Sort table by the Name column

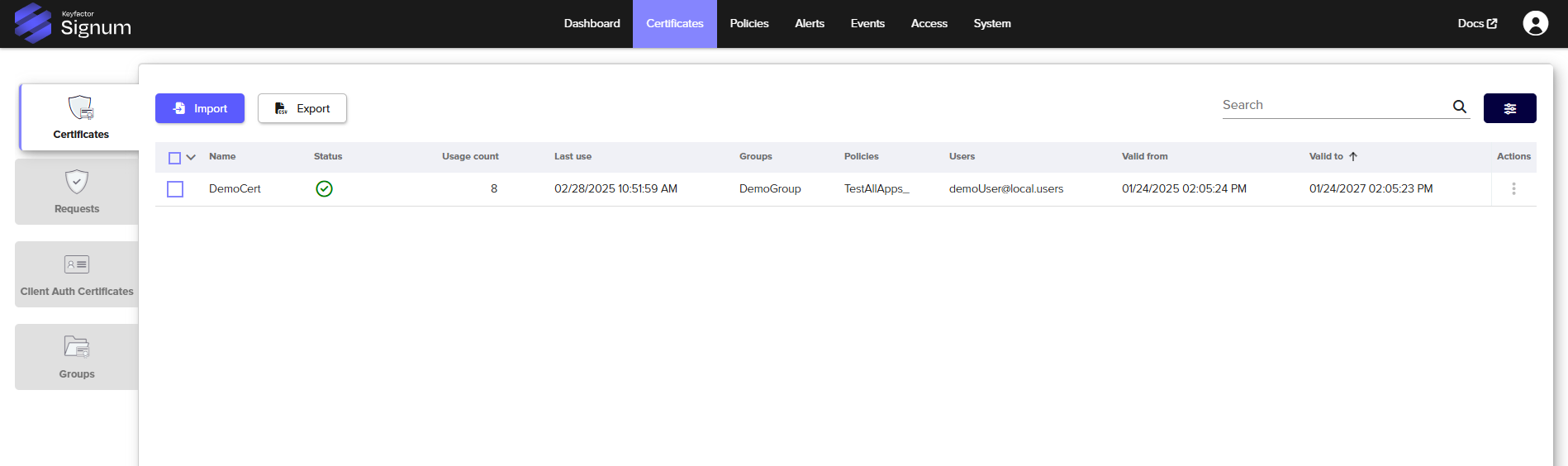click(222, 156)
